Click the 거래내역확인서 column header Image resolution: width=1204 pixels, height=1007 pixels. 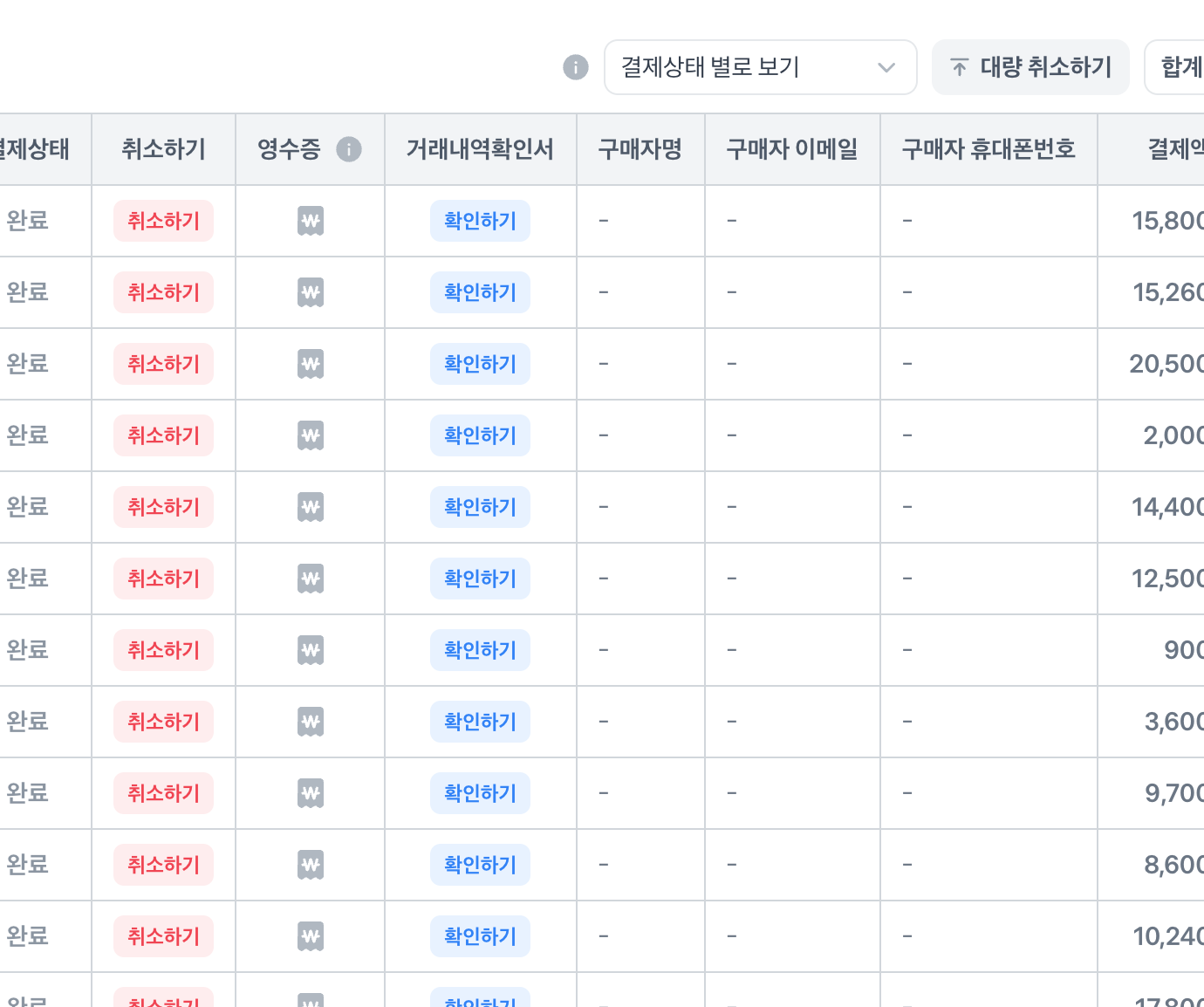click(480, 149)
